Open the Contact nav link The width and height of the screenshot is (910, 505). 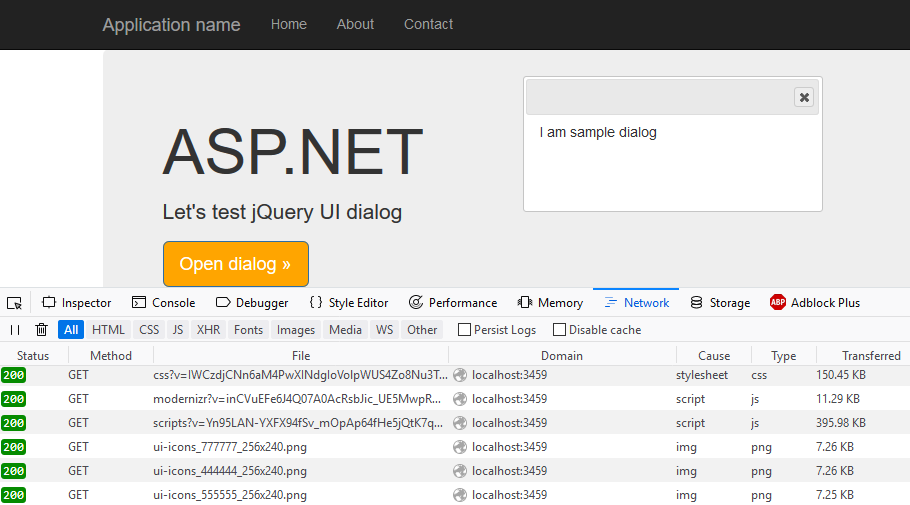[428, 24]
